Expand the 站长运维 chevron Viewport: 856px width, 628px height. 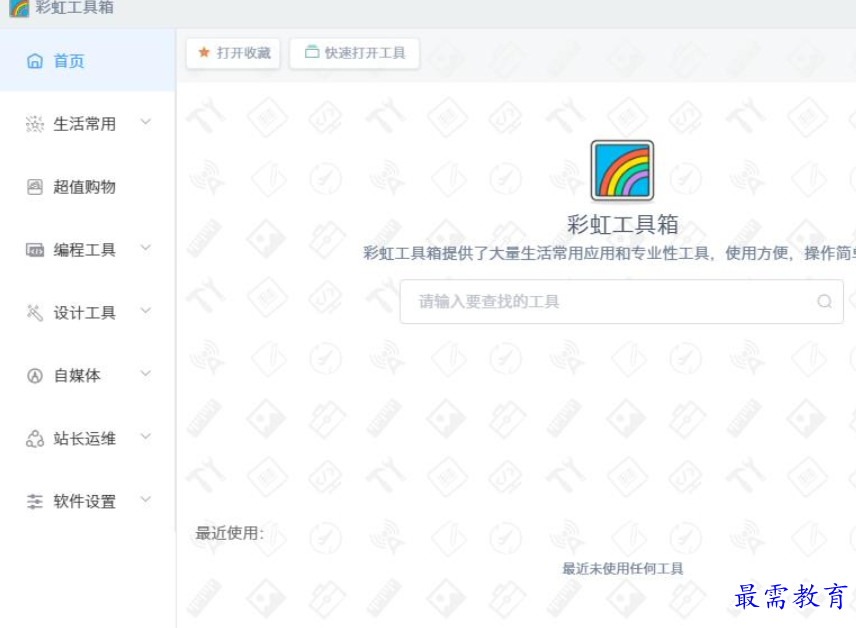(x=145, y=436)
